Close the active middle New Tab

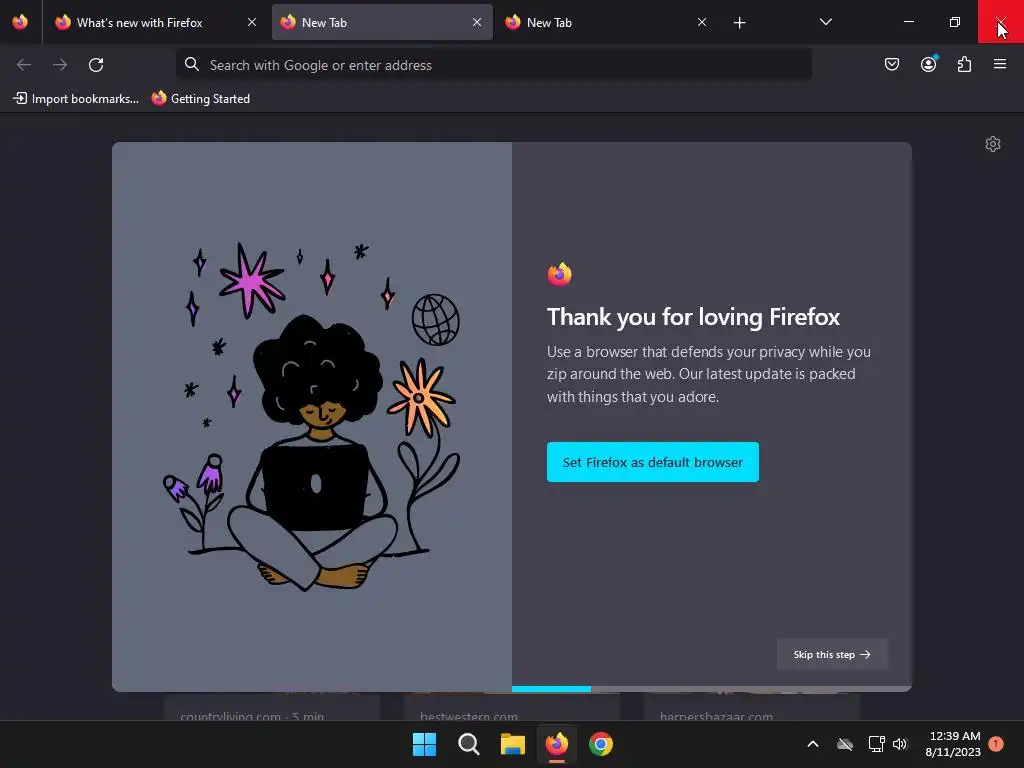(477, 22)
